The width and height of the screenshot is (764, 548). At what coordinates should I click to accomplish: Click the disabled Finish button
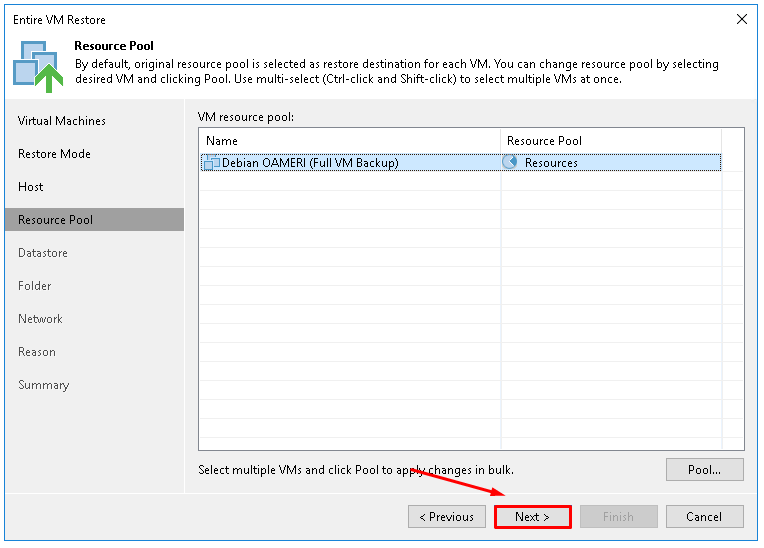[x=618, y=516]
